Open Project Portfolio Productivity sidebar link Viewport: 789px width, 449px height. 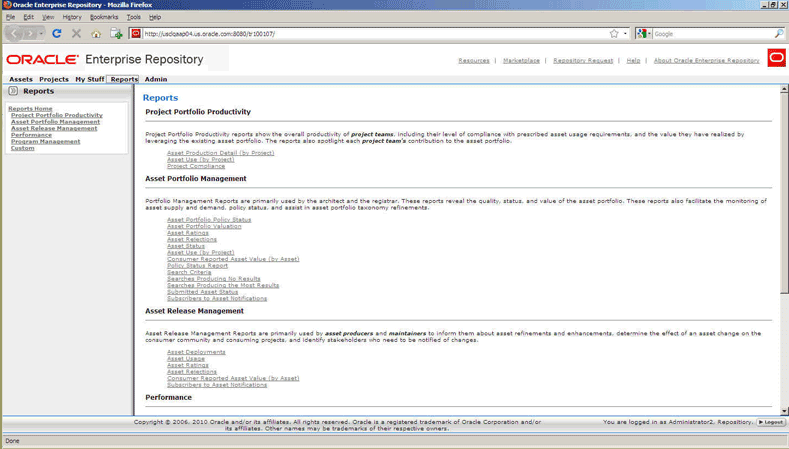coord(57,115)
